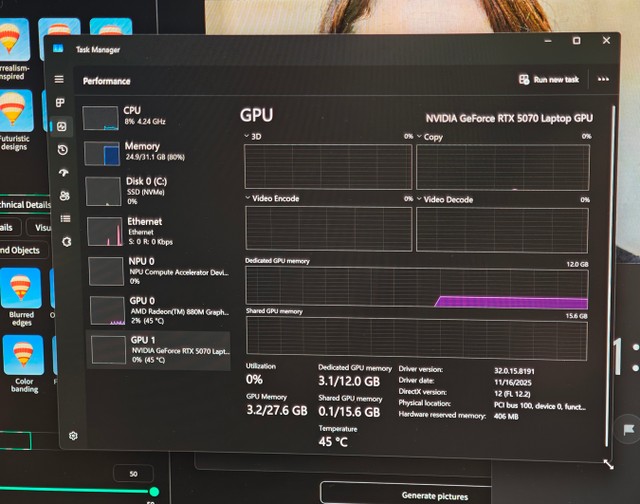Click the 3.2/27.6 GB GPU Memory value
Viewport: 640px width, 504px height.
click(x=277, y=410)
